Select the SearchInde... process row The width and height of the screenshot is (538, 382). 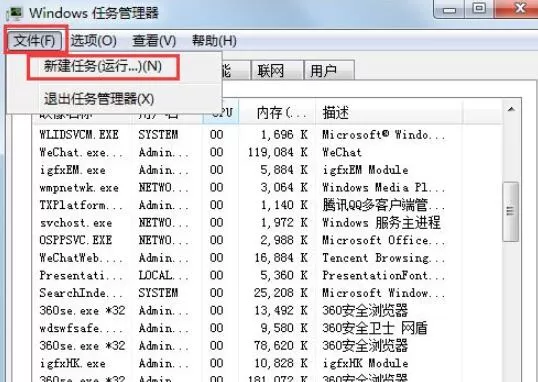268,293
